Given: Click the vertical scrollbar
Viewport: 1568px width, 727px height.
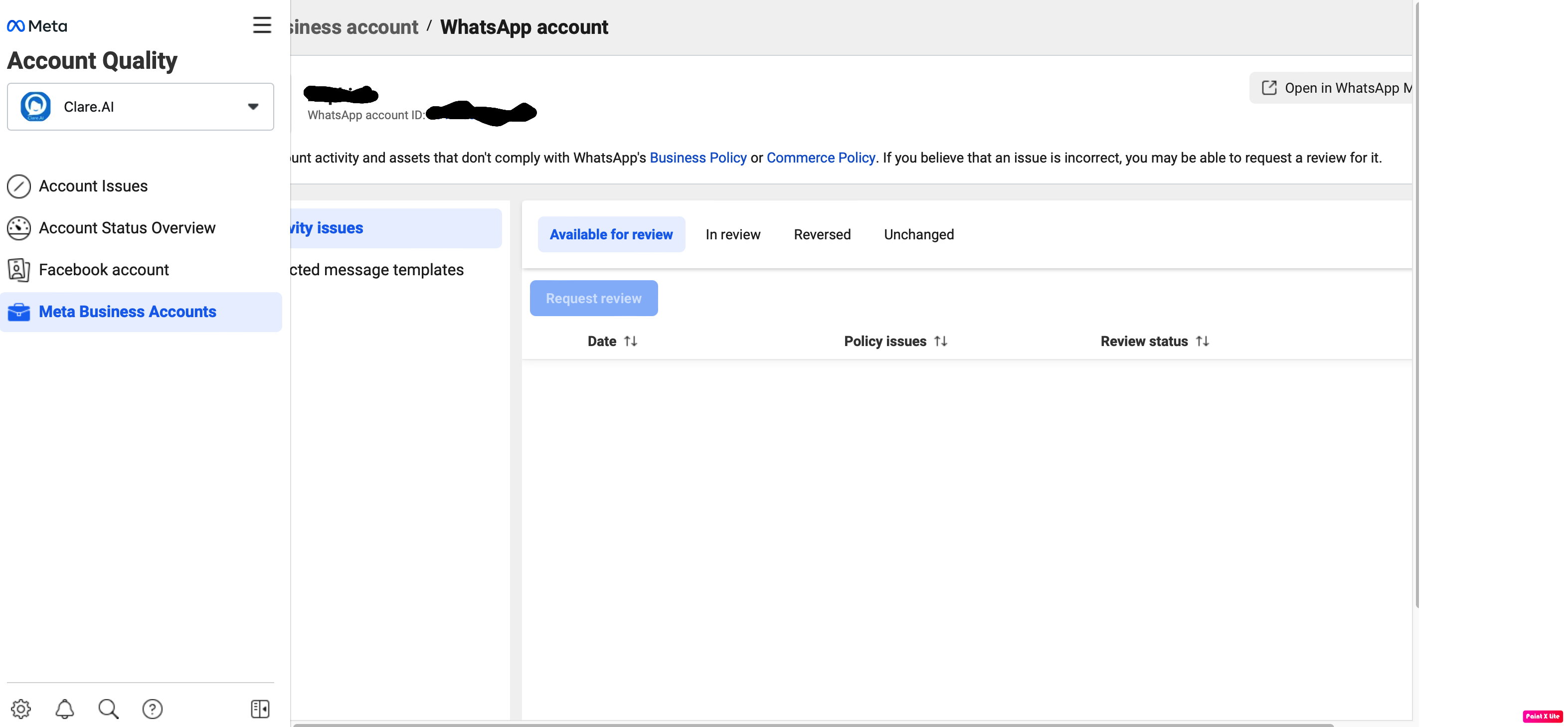Looking at the screenshot, I should tap(1417, 305).
